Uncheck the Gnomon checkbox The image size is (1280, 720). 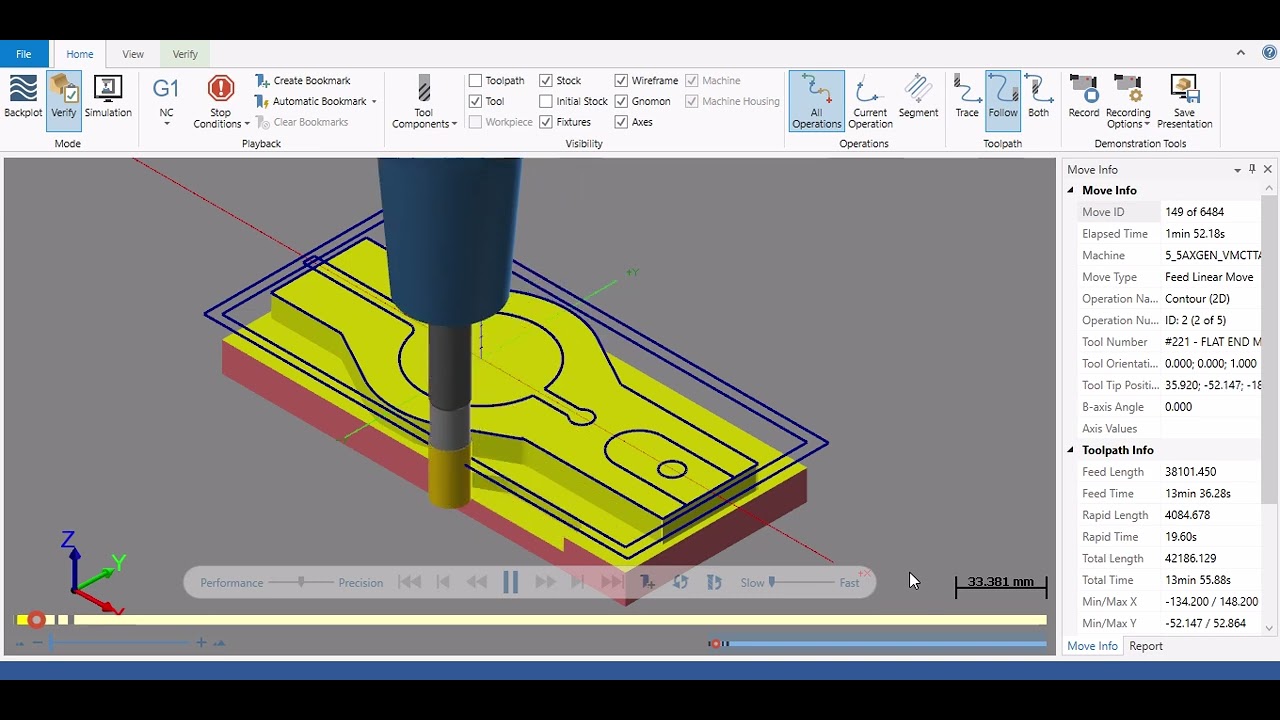click(622, 102)
